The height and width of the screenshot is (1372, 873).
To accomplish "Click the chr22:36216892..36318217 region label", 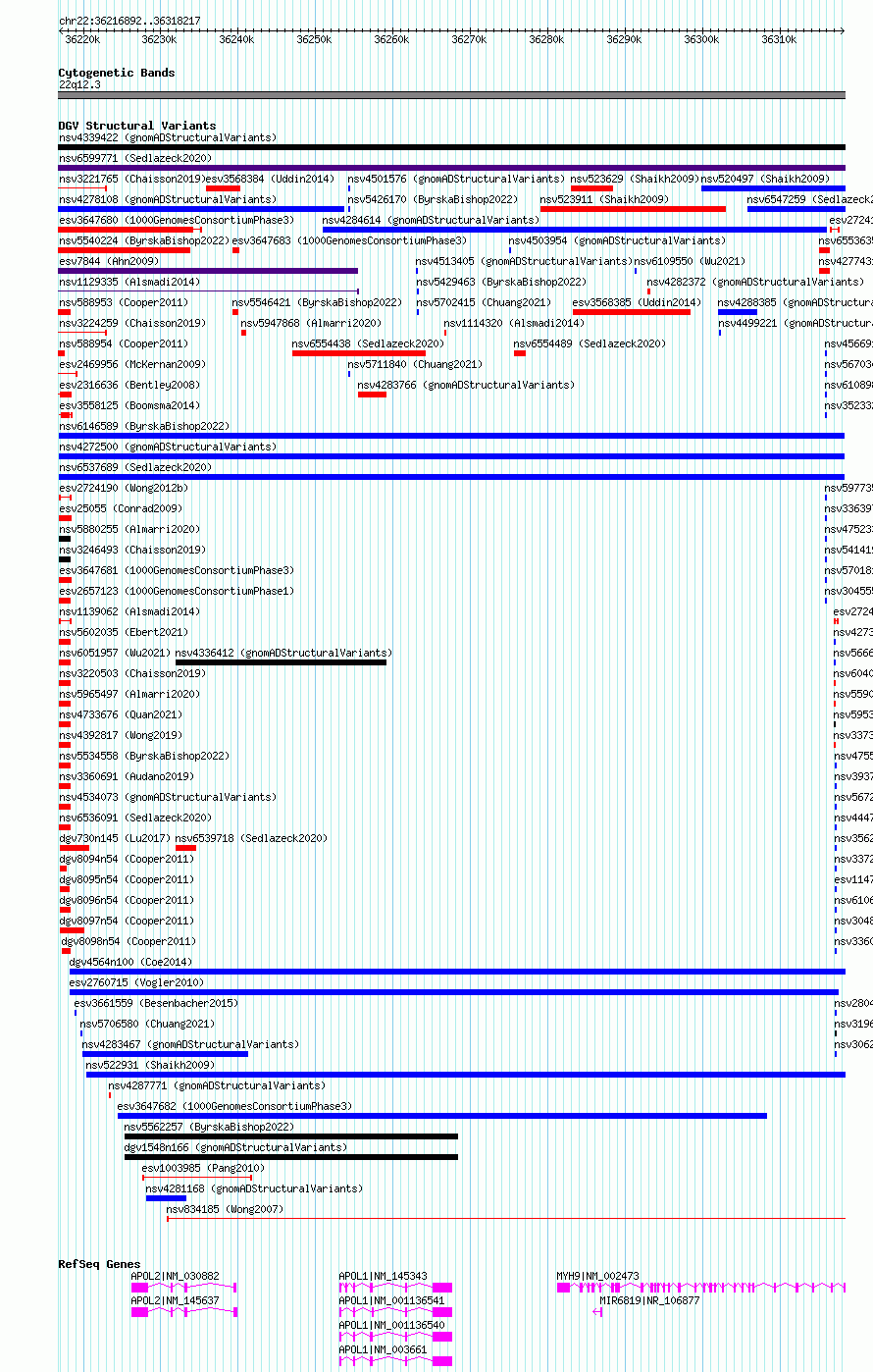I will click(129, 20).
